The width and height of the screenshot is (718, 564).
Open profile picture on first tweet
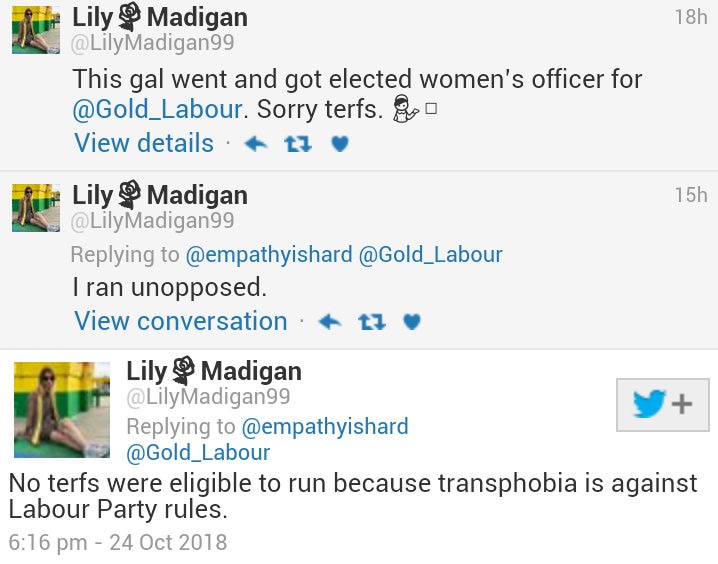[36, 30]
